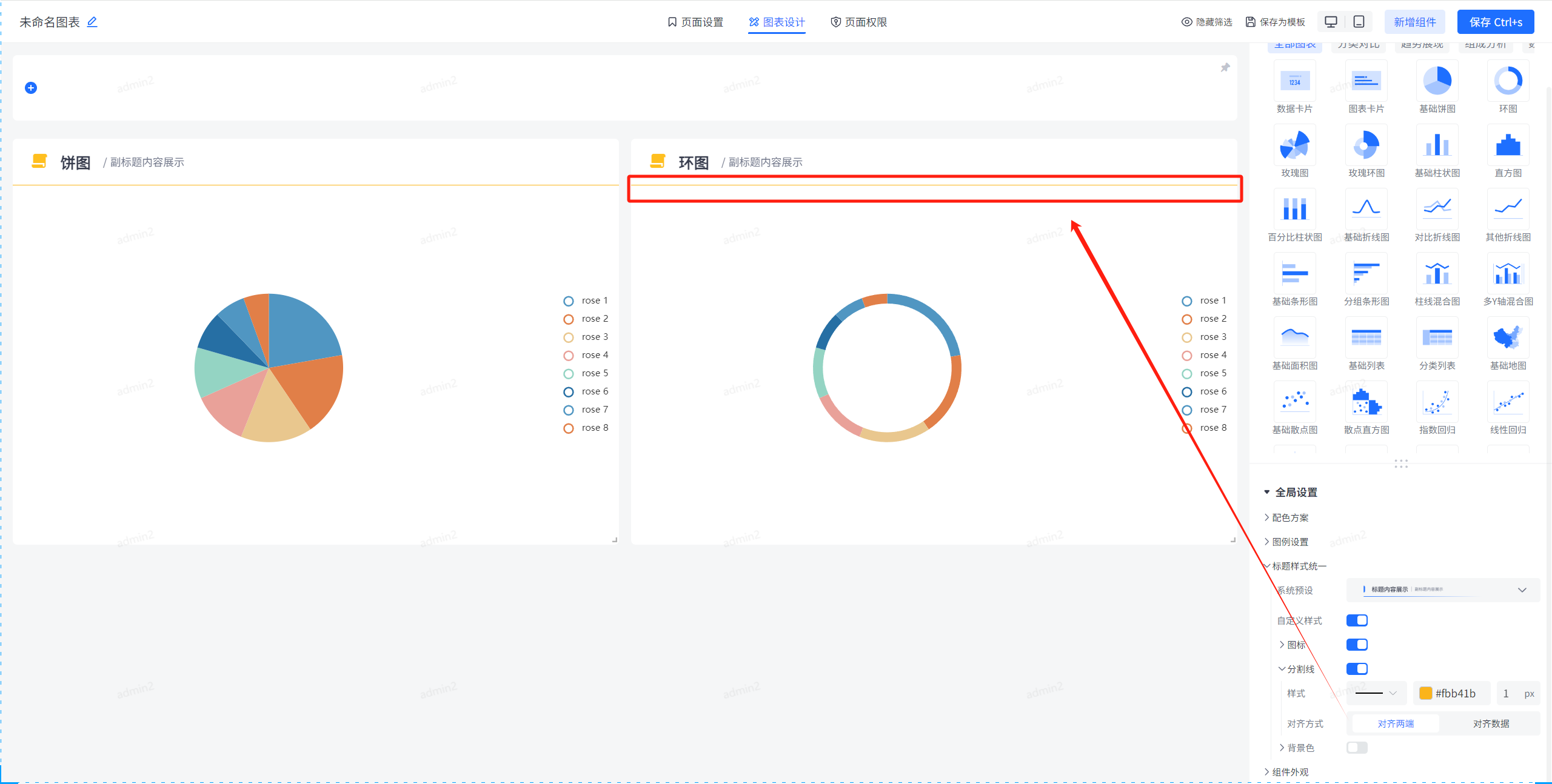The image size is (1552, 784).
Task: Expand the 配色方案 section
Action: click(1290, 517)
